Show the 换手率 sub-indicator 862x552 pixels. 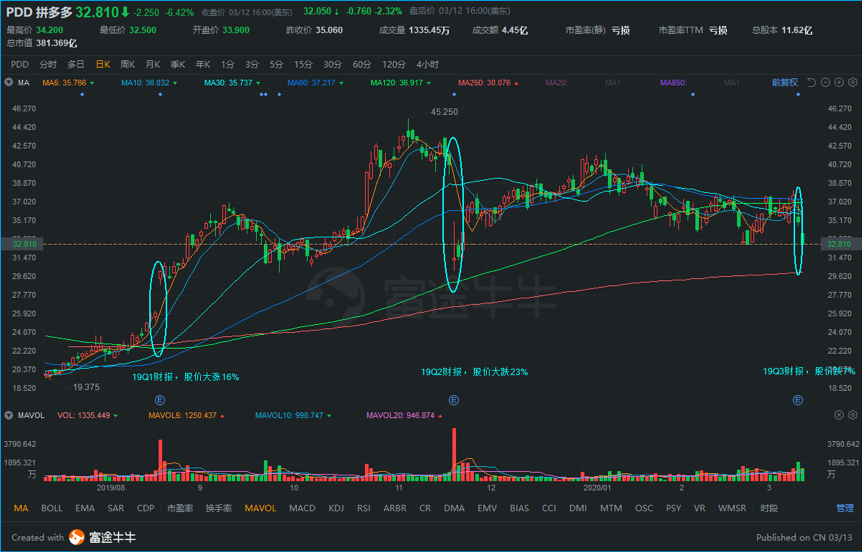pos(219,509)
